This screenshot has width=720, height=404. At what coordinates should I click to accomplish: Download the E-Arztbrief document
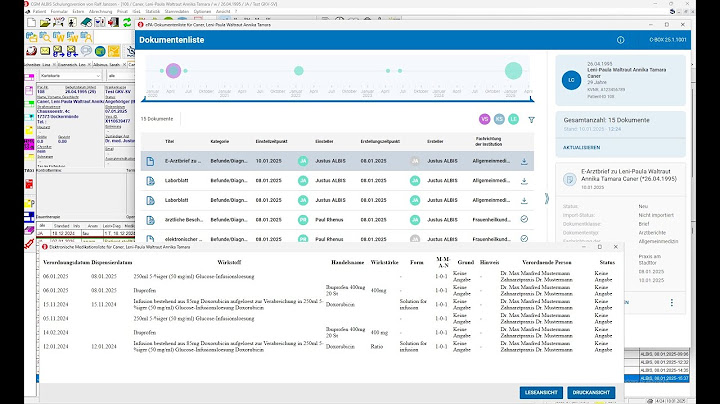(524, 161)
